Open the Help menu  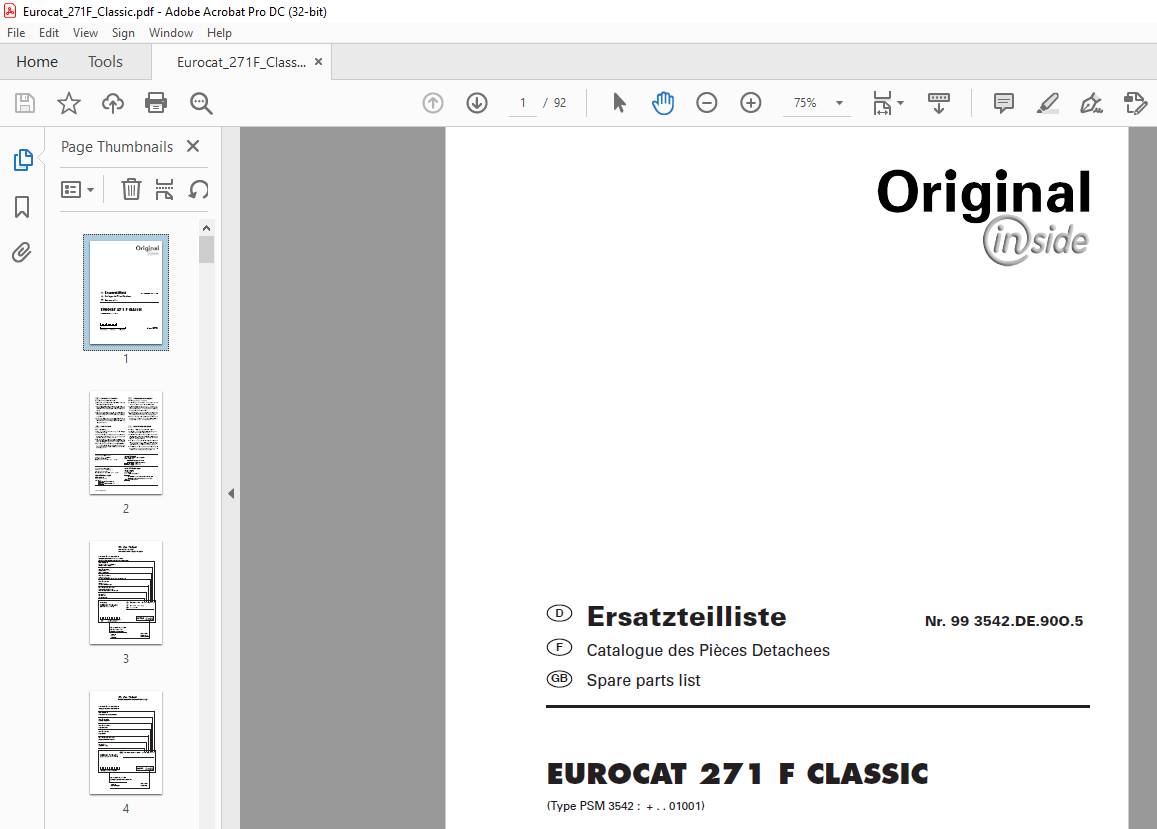pos(219,32)
